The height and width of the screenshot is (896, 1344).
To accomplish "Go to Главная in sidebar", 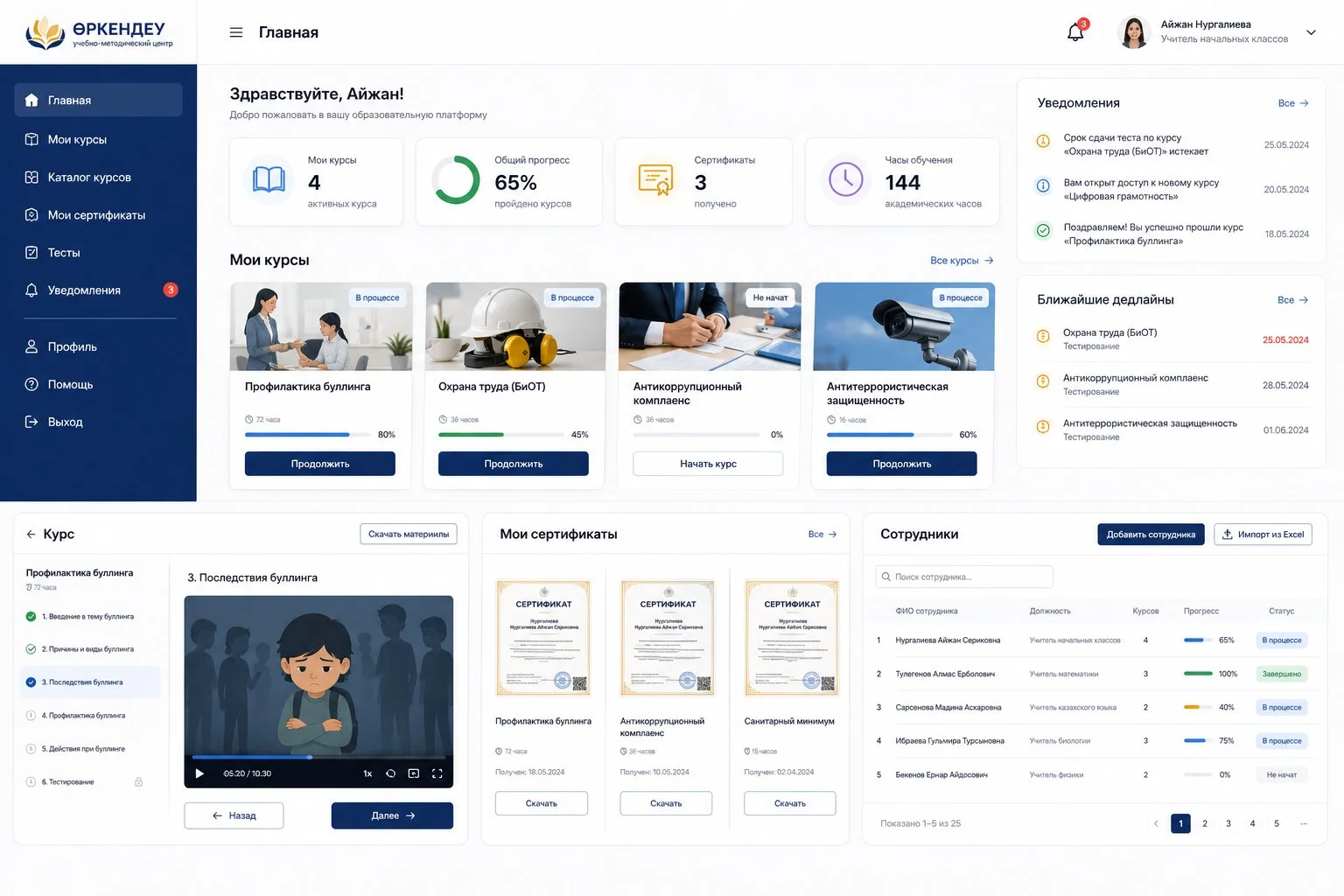I will coord(98,100).
